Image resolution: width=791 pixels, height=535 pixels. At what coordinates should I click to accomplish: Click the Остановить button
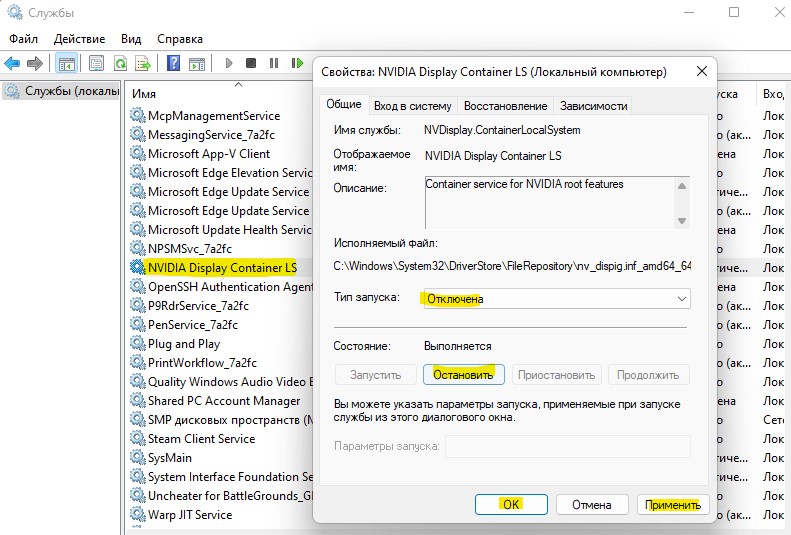(x=464, y=375)
